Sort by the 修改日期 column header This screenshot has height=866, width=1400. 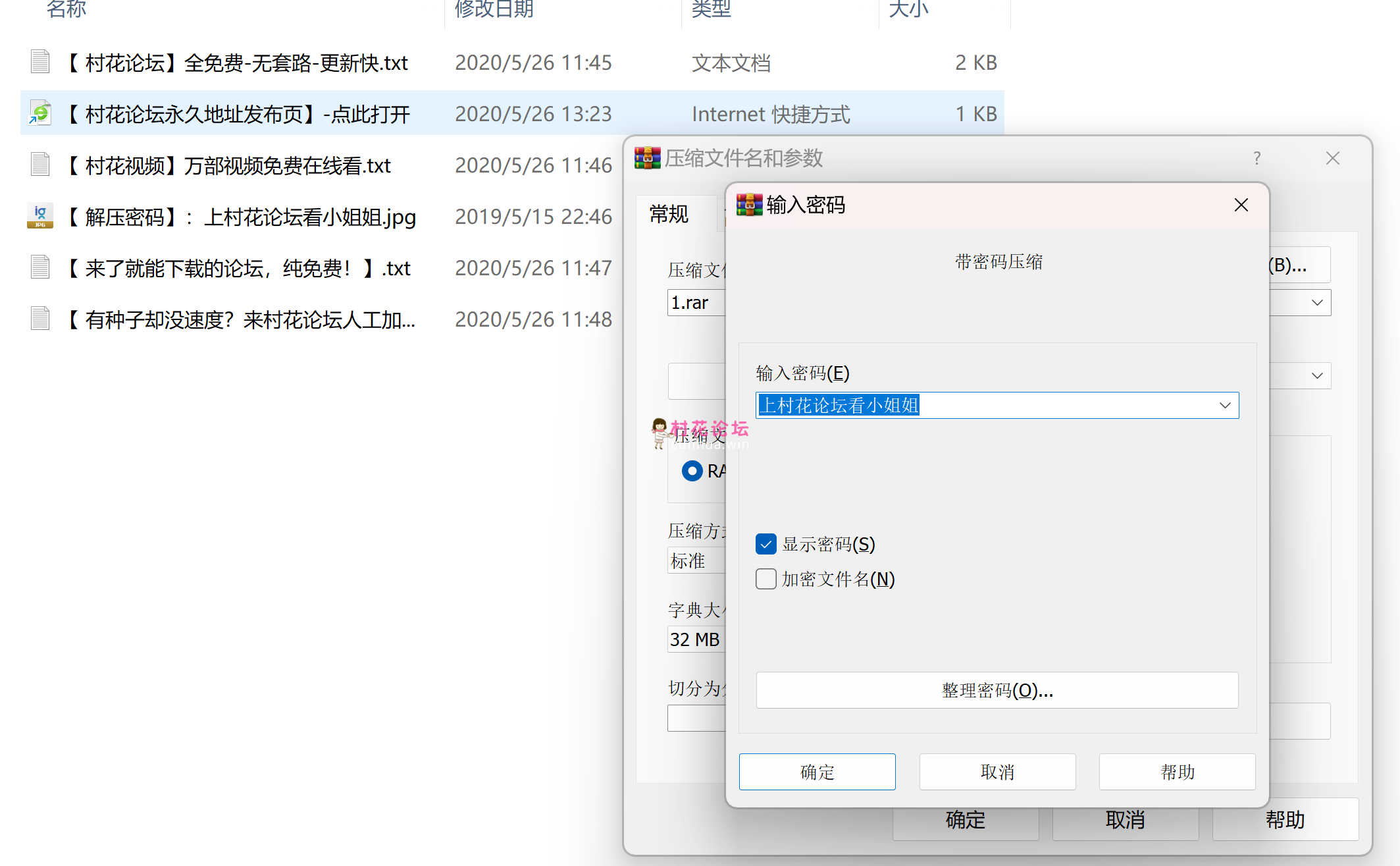[494, 9]
